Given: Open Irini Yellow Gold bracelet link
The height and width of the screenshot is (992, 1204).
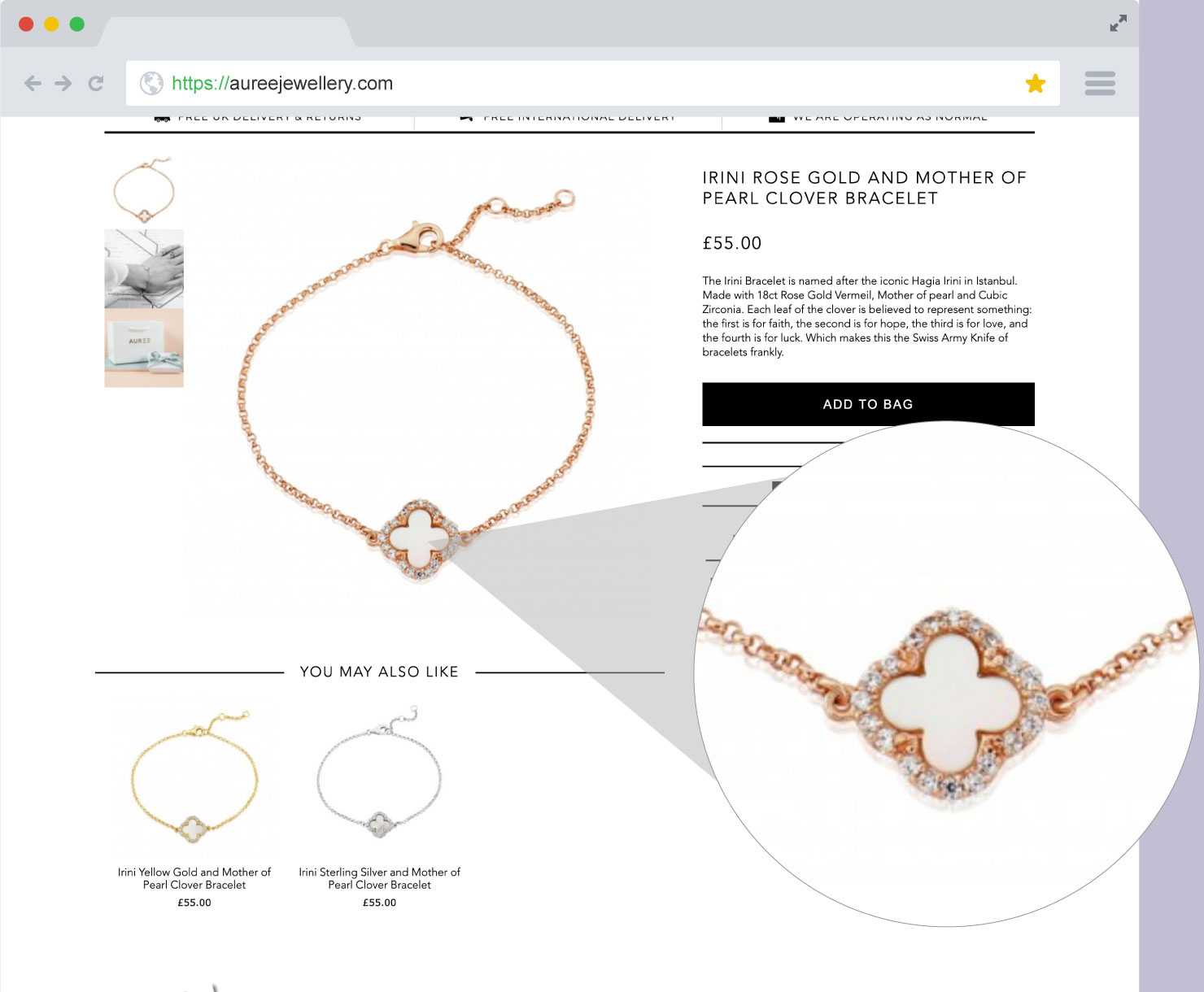Looking at the screenshot, I should pos(194,878).
